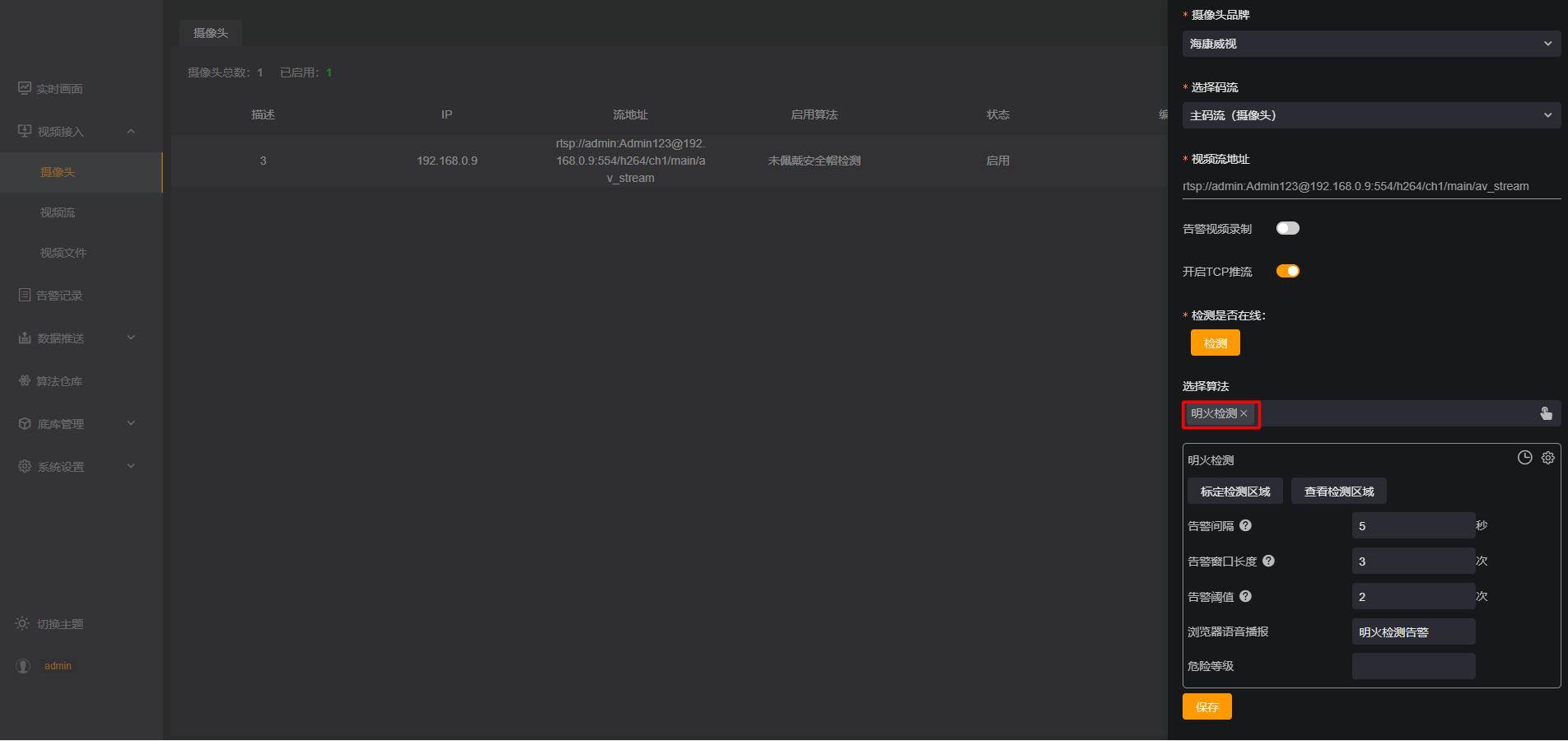Expand the 数据推送 menu chevron
This screenshot has width=1568, height=741.
click(131, 338)
